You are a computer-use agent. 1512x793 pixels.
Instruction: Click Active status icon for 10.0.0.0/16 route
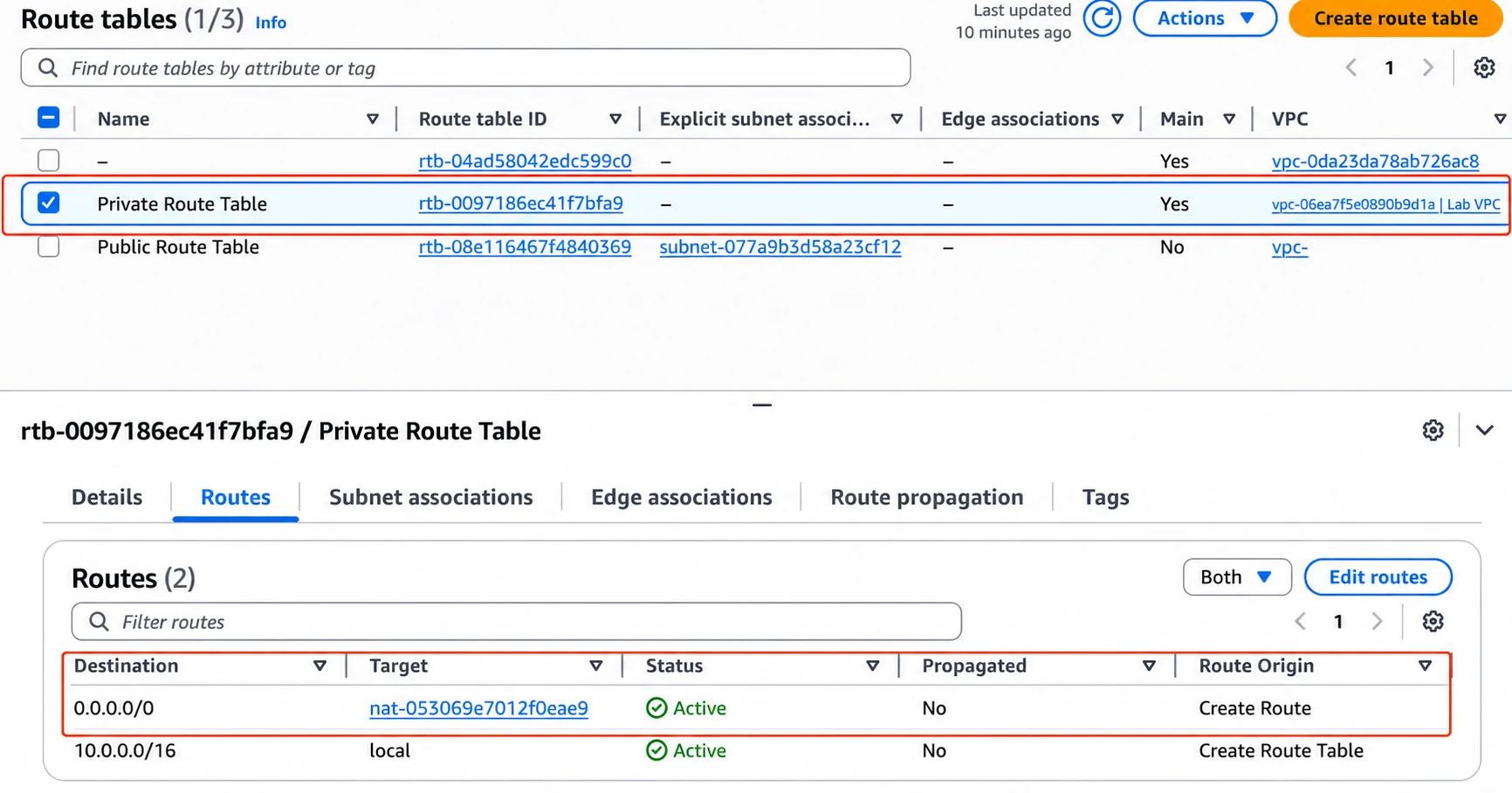pyautogui.click(x=656, y=750)
